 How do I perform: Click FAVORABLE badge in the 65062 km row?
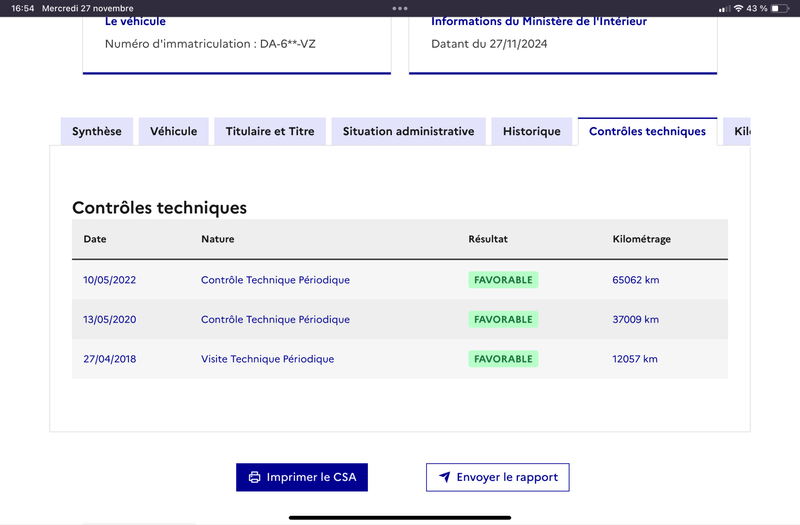point(503,280)
